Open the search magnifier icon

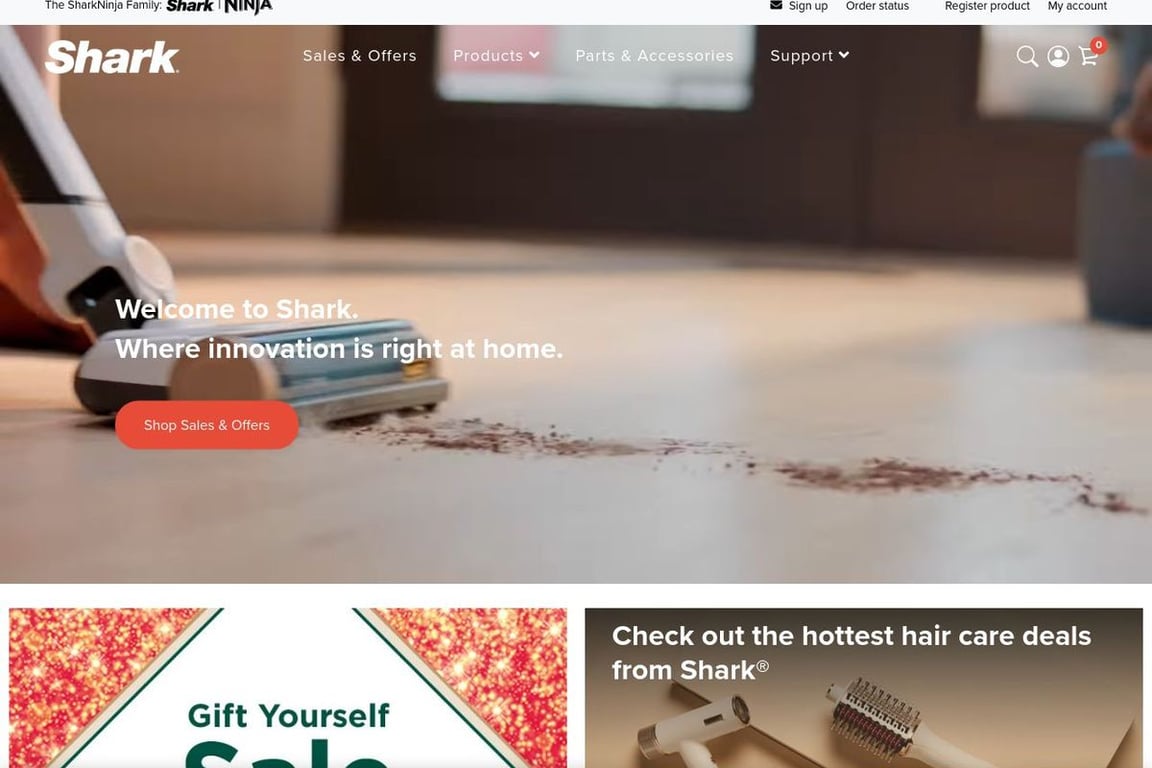[x=1027, y=57]
